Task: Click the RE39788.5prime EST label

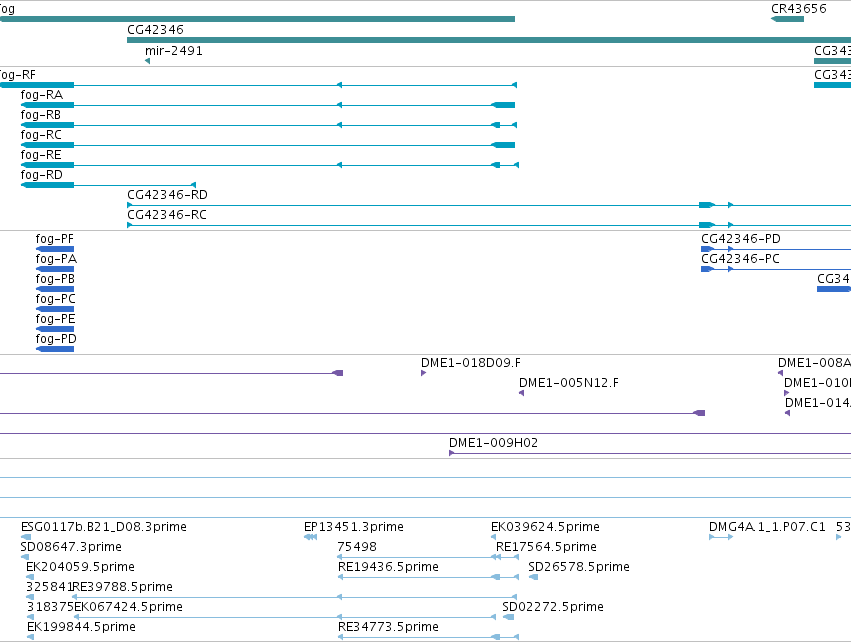Action: pyautogui.click(x=123, y=587)
